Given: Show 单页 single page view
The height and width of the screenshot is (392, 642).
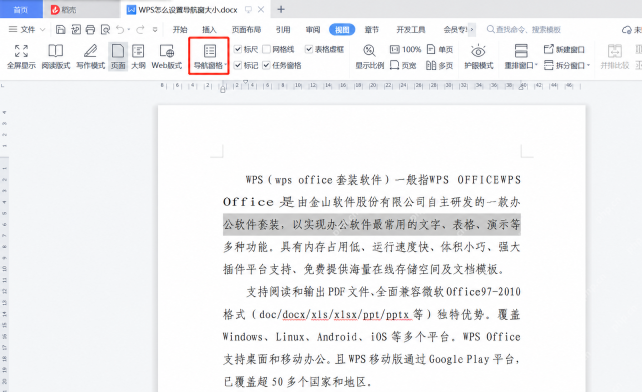Looking at the screenshot, I should click(440, 50).
